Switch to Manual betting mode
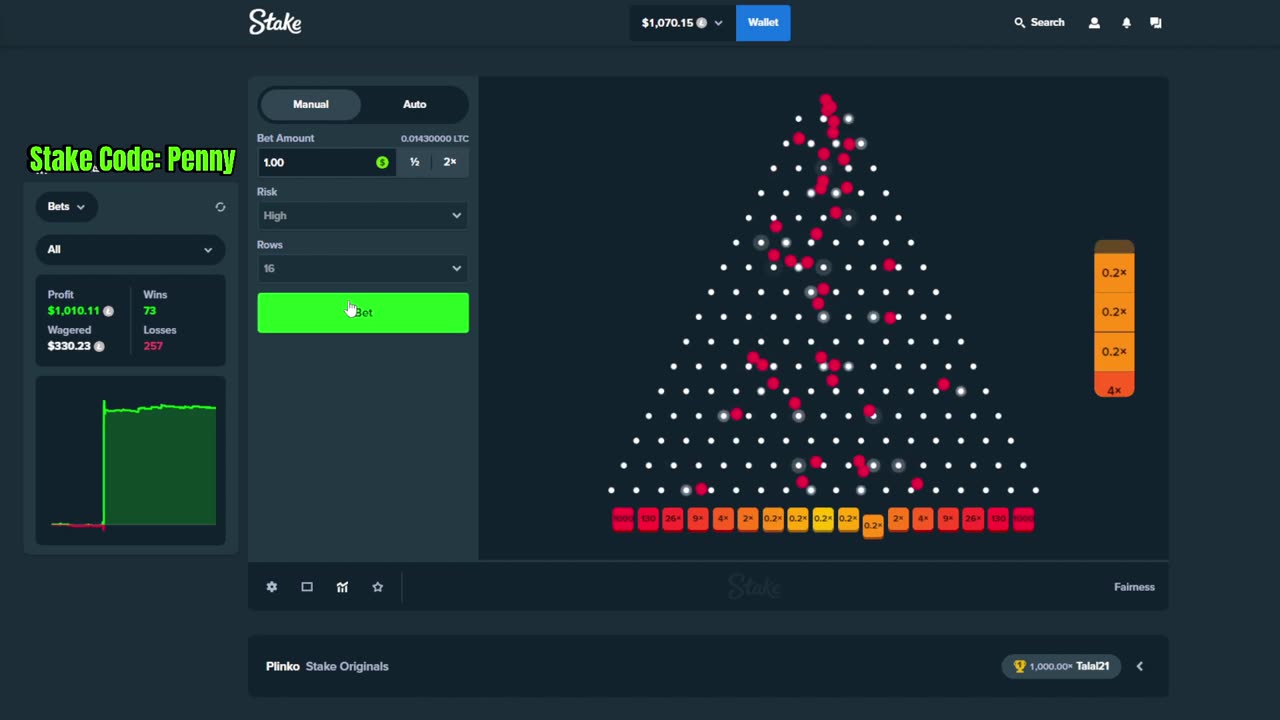1280x720 pixels. point(310,104)
